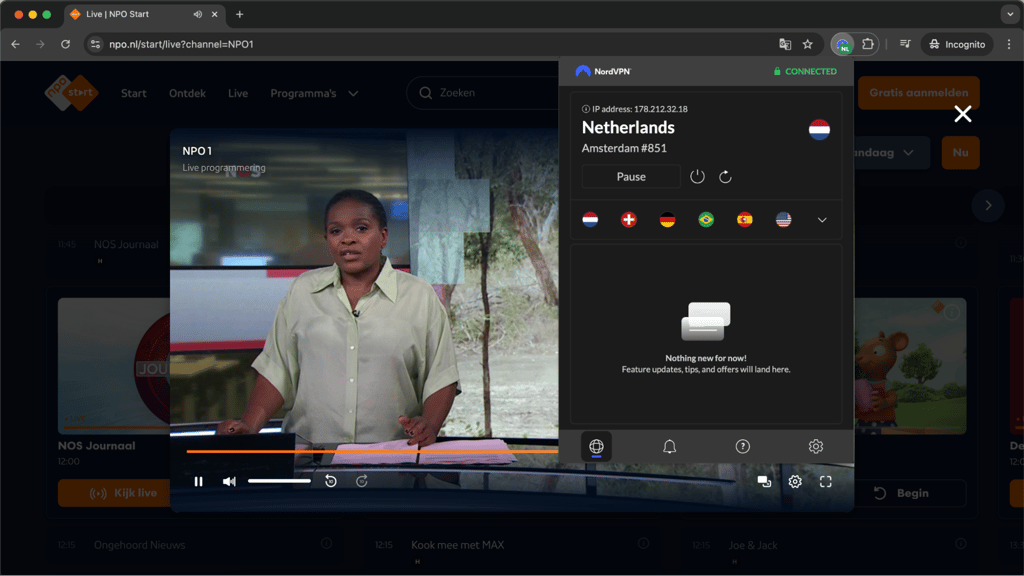Image resolution: width=1024 pixels, height=576 pixels.
Task: Open NordVPN notifications bell tab
Action: coord(669,447)
